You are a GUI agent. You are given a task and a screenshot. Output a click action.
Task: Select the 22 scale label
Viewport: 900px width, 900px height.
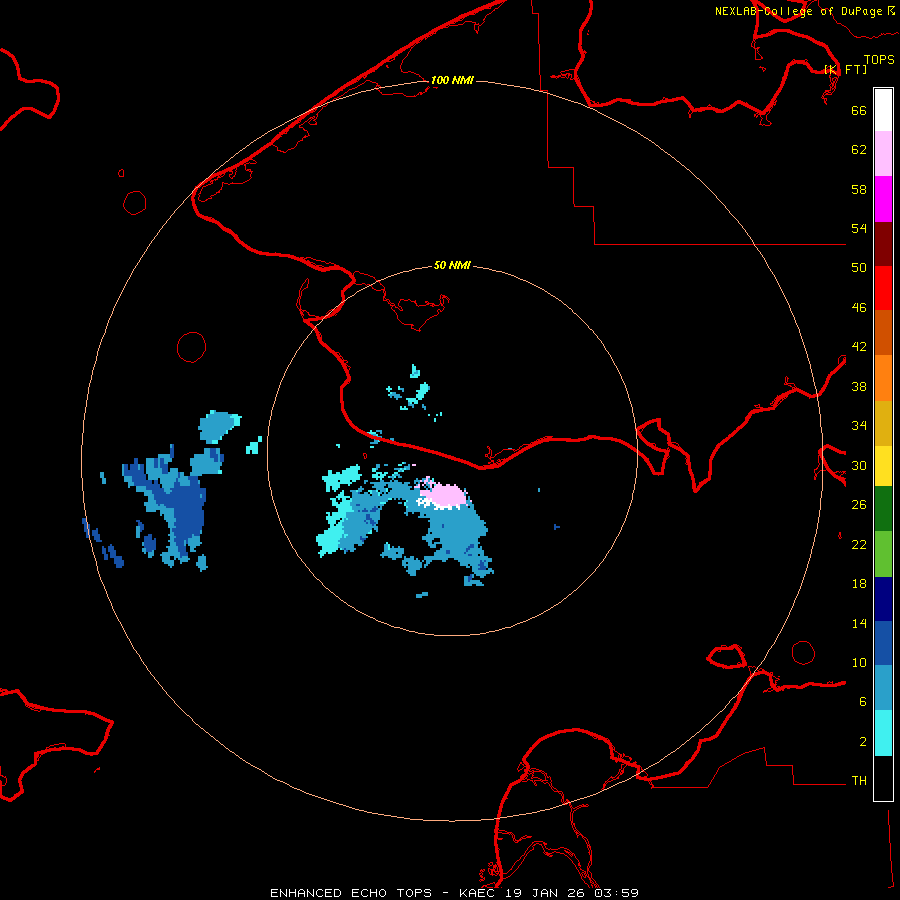point(859,545)
